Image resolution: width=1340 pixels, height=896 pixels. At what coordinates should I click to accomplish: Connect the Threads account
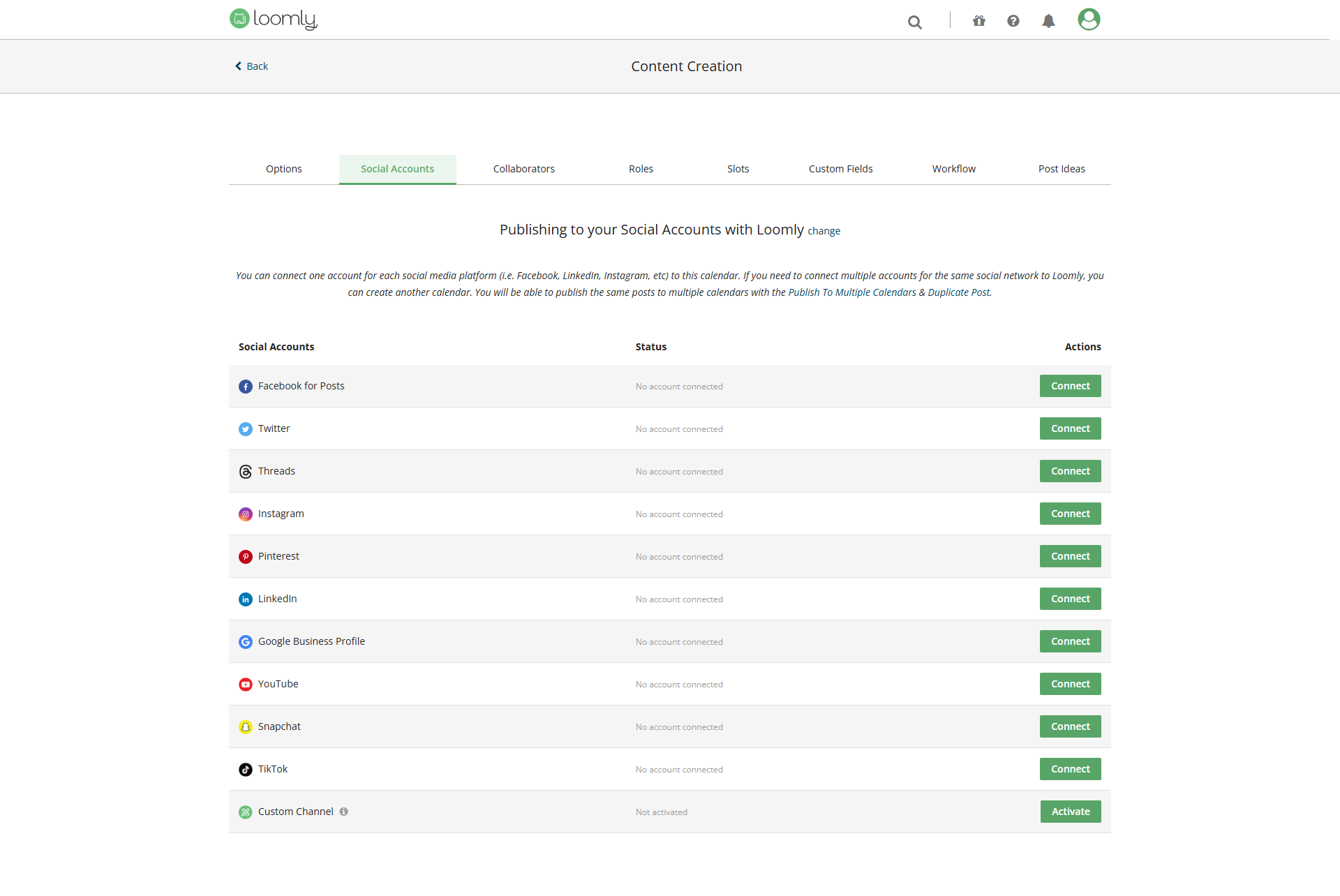pyautogui.click(x=1071, y=471)
